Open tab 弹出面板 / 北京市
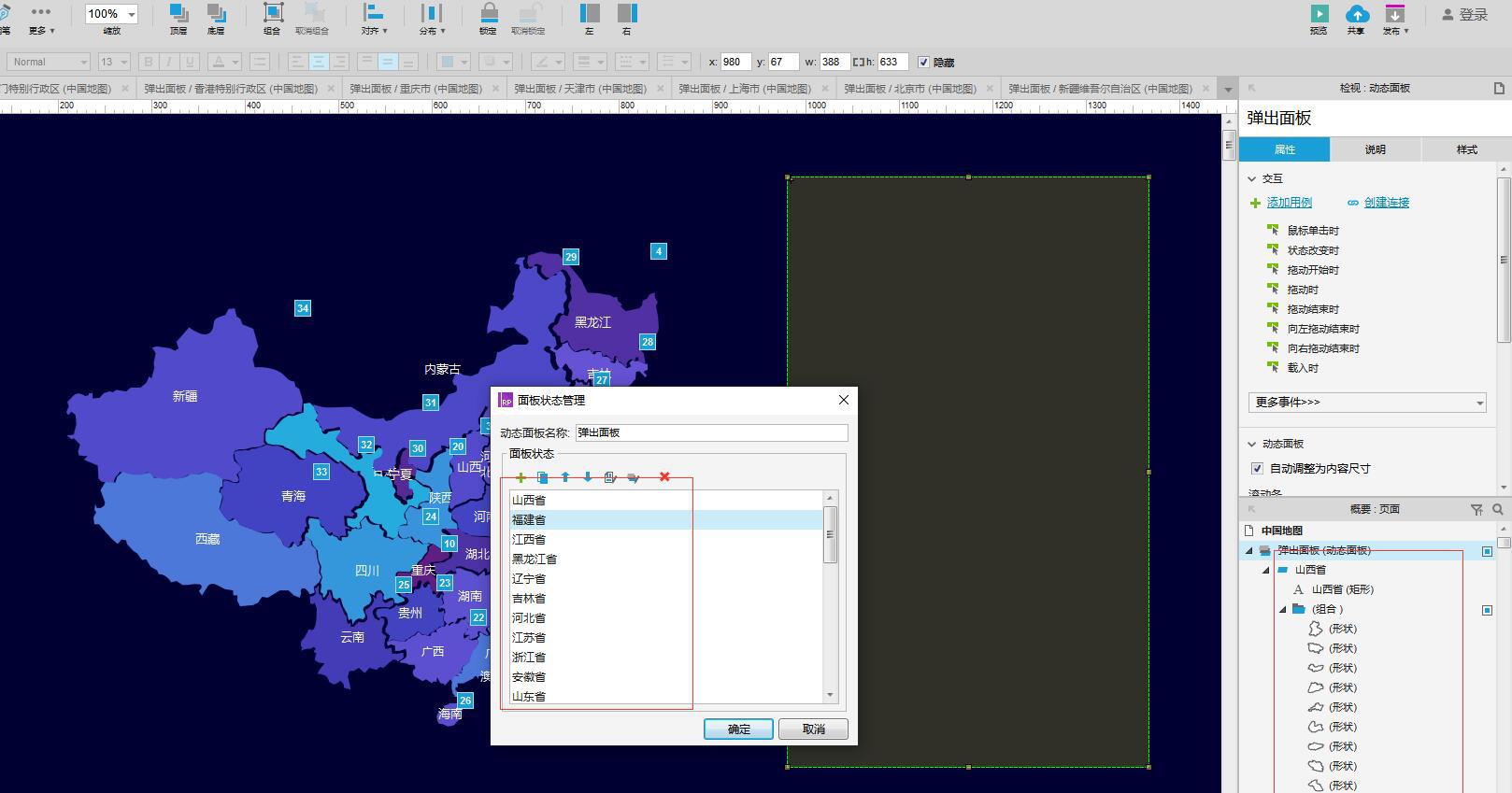Image resolution: width=1512 pixels, height=793 pixels. (x=909, y=89)
